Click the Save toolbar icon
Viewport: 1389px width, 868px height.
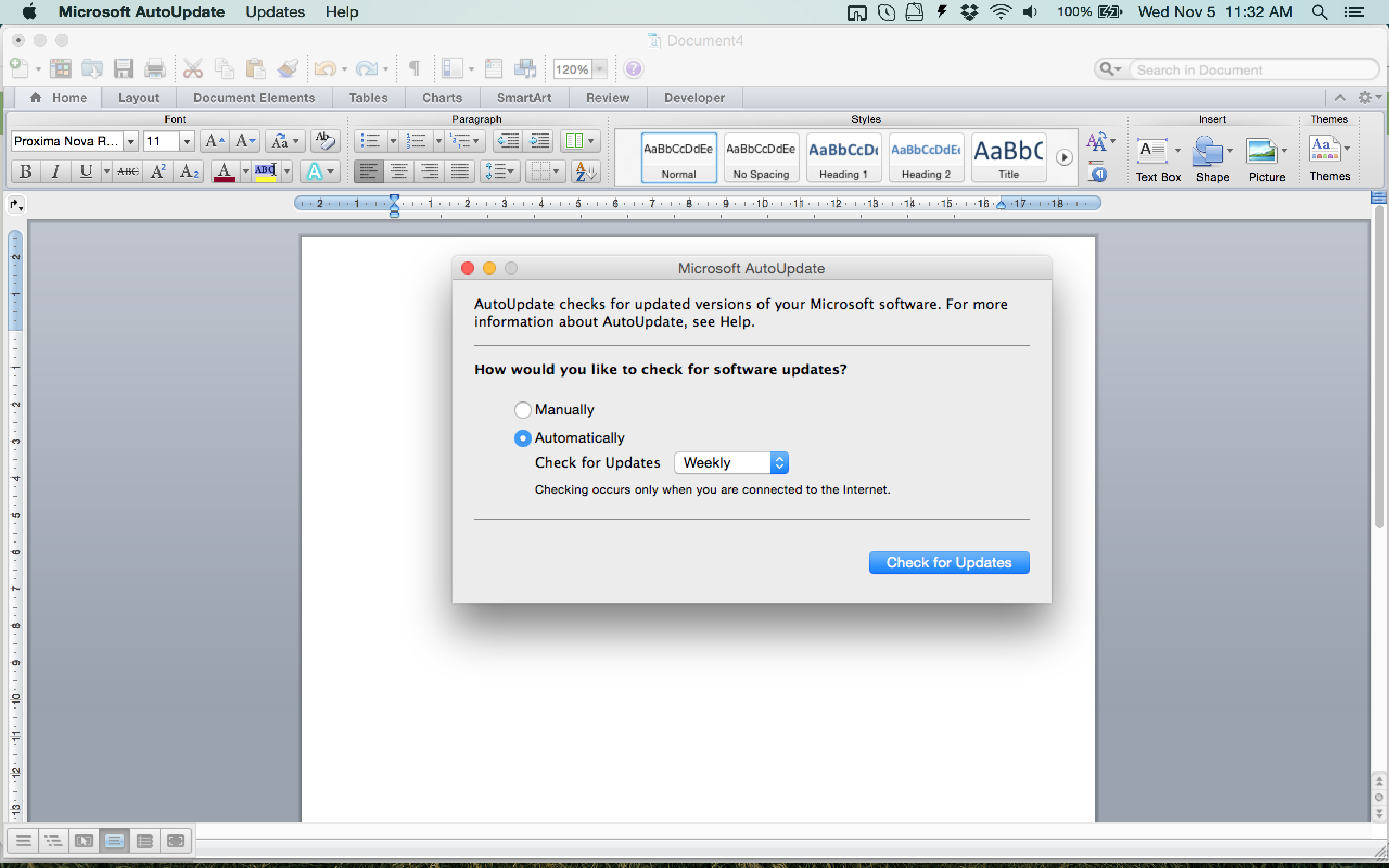[123, 69]
